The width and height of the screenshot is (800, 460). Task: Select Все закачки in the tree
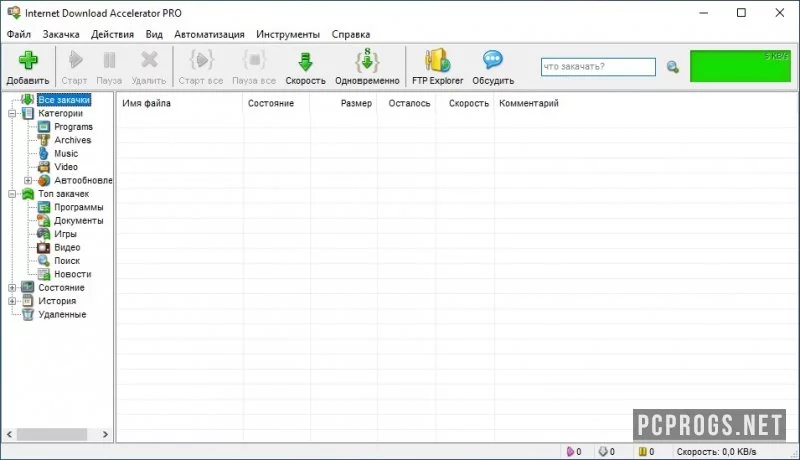(x=64, y=100)
